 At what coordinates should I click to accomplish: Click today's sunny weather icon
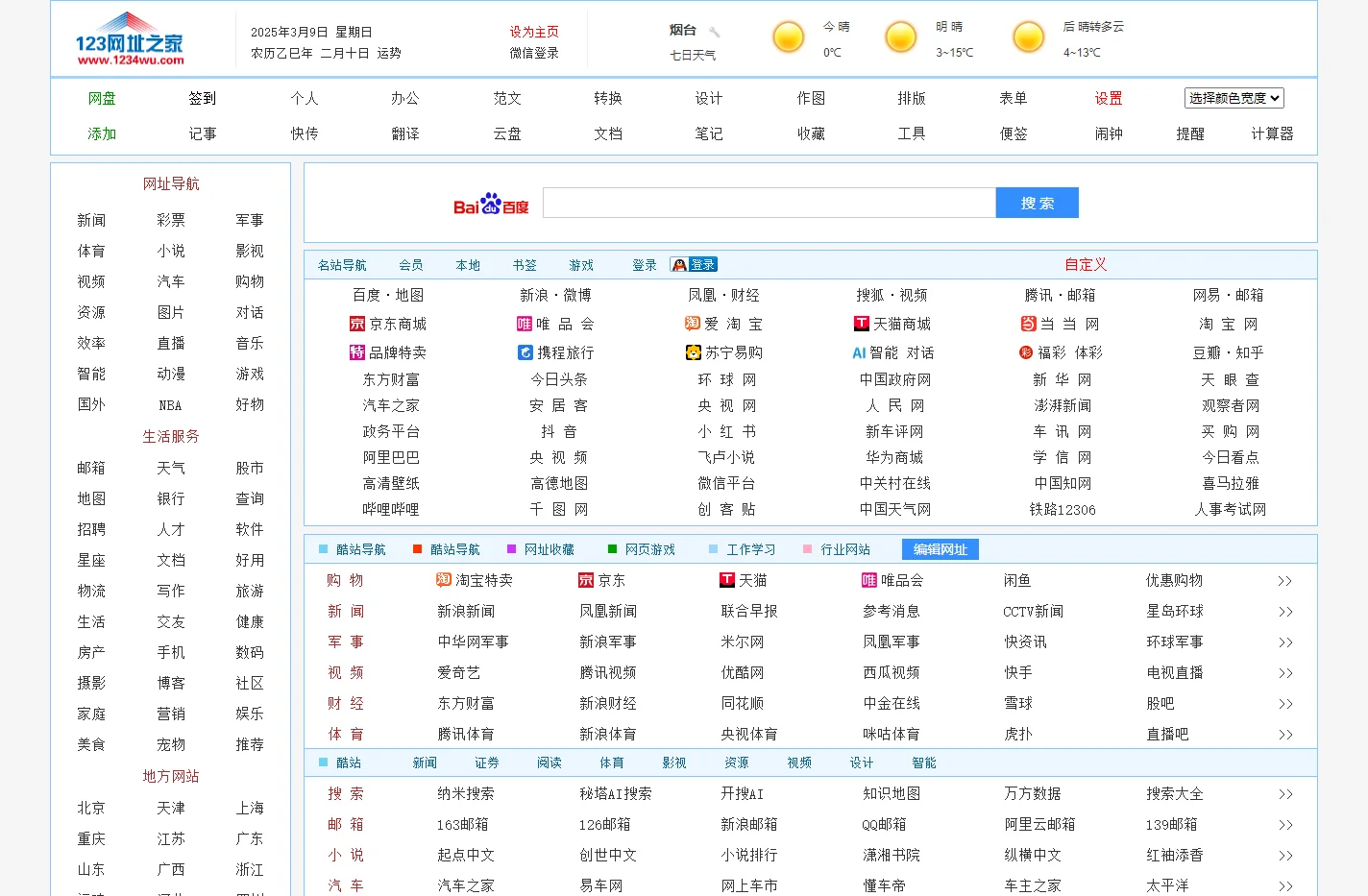(789, 37)
